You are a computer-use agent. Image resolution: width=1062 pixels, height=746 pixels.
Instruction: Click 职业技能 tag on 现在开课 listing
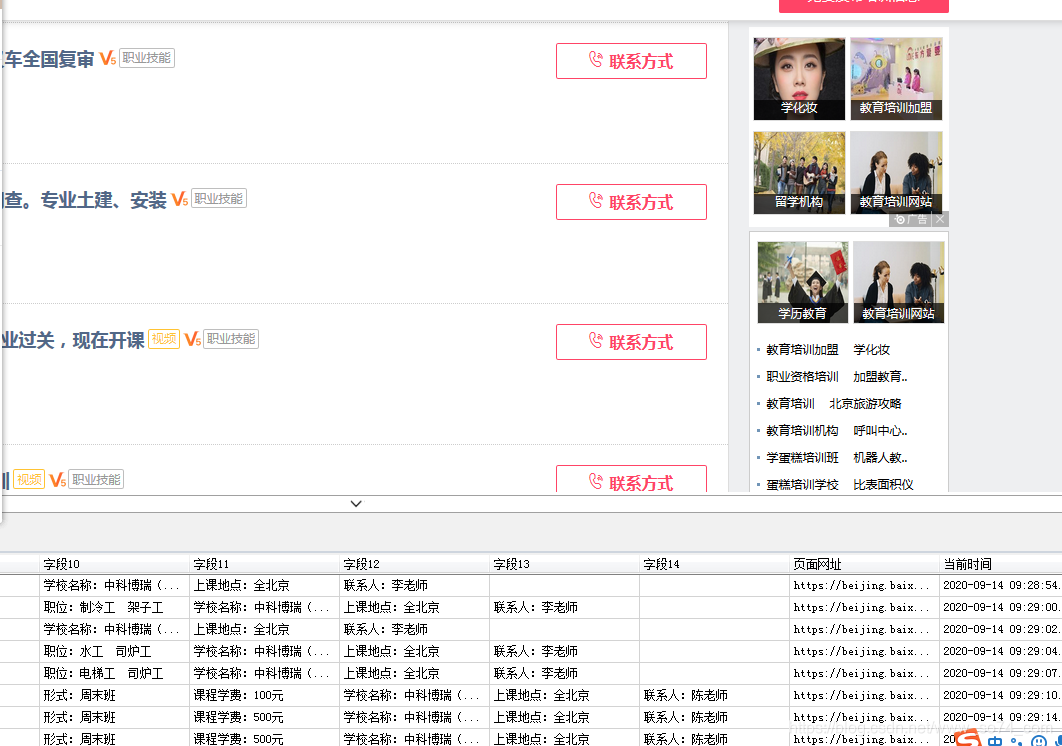click(x=231, y=339)
